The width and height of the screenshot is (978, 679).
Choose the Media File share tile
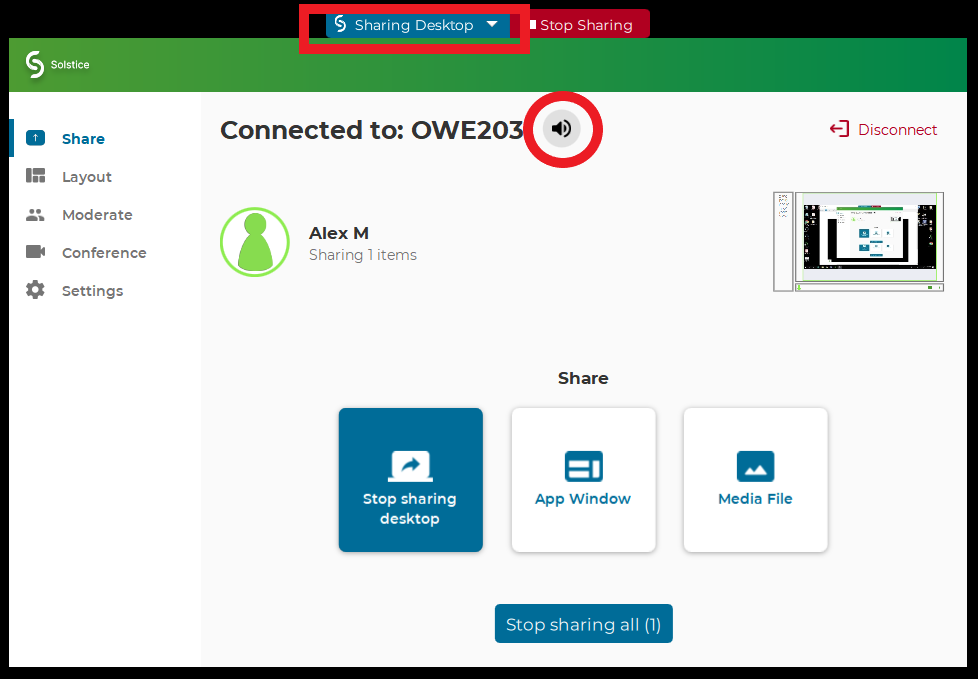(755, 480)
